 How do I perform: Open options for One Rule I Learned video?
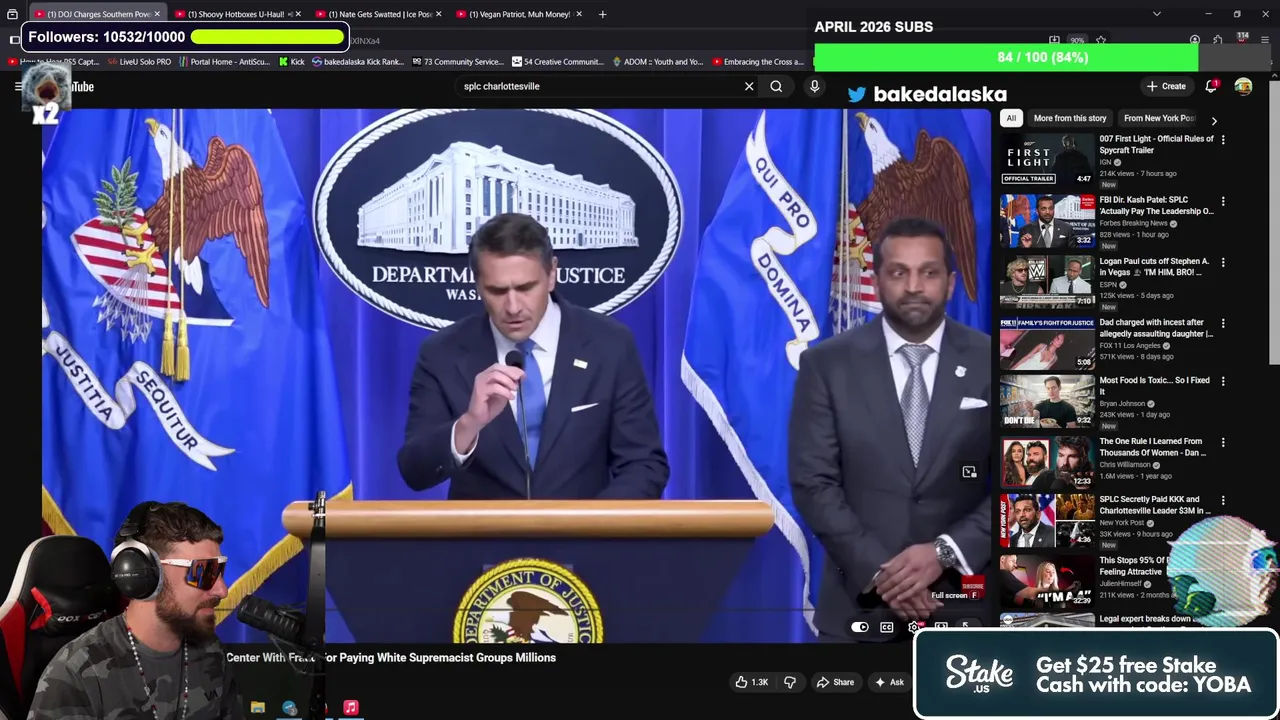point(1223,442)
